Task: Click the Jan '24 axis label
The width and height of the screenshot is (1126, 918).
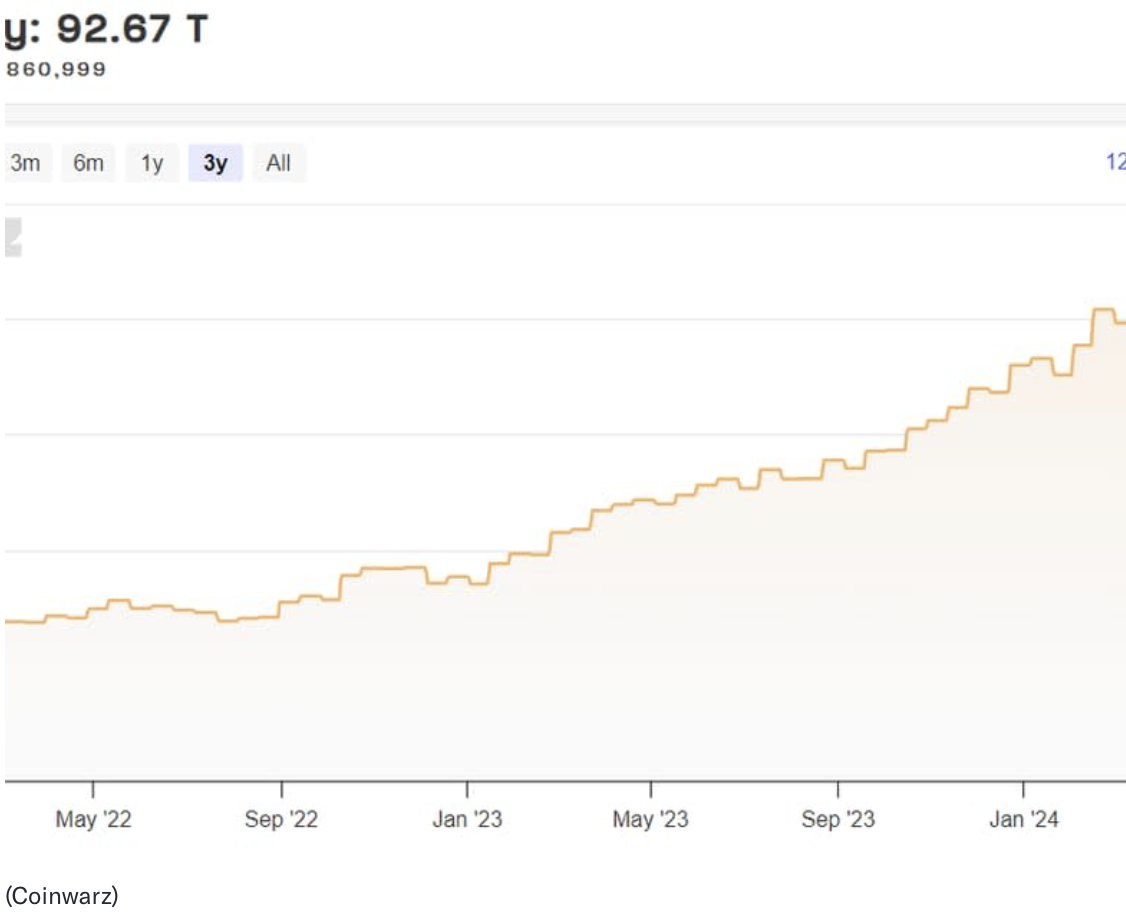Action: pyautogui.click(x=1023, y=820)
